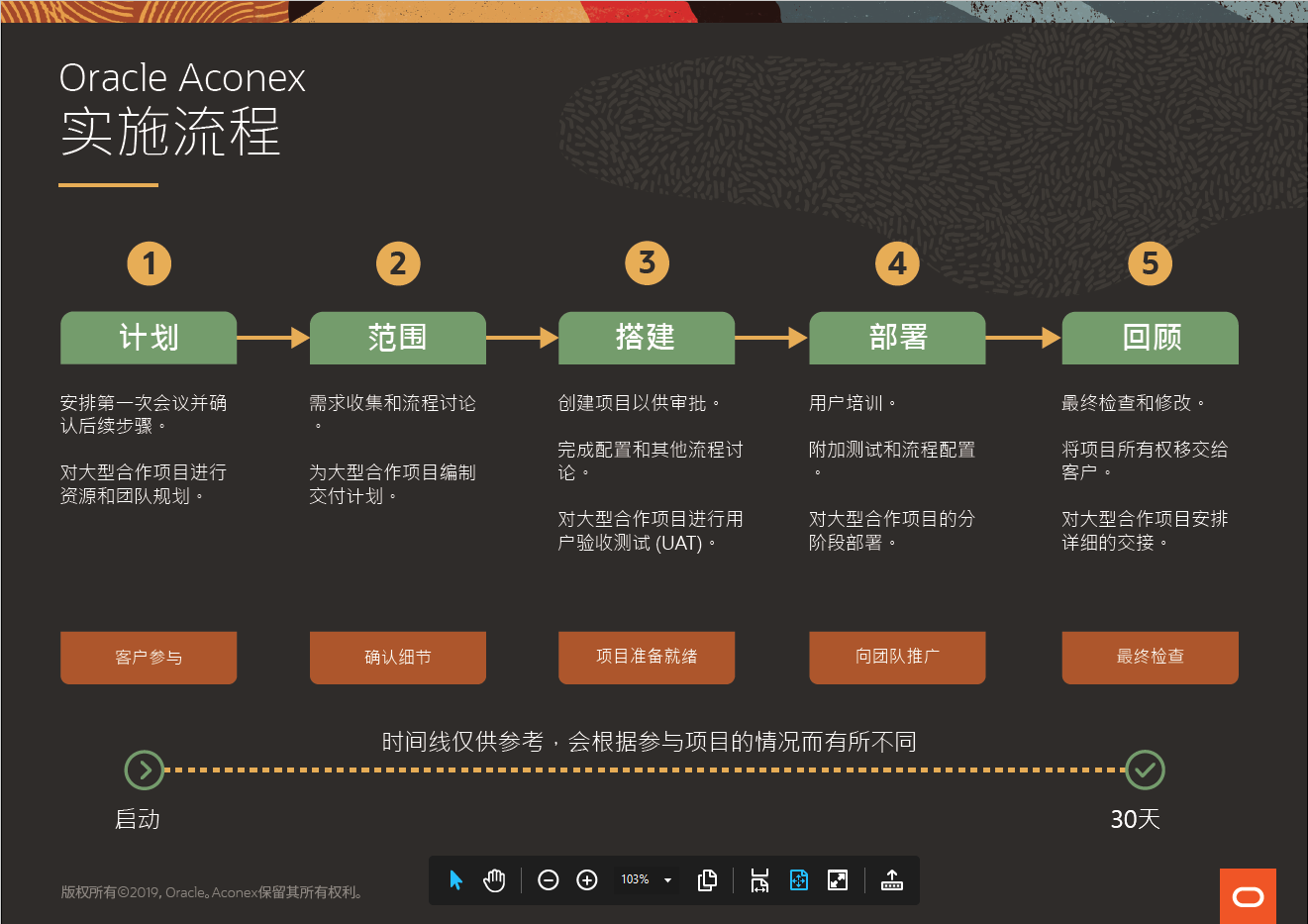
Task: Select the fit full page icon
Action: tap(799, 879)
